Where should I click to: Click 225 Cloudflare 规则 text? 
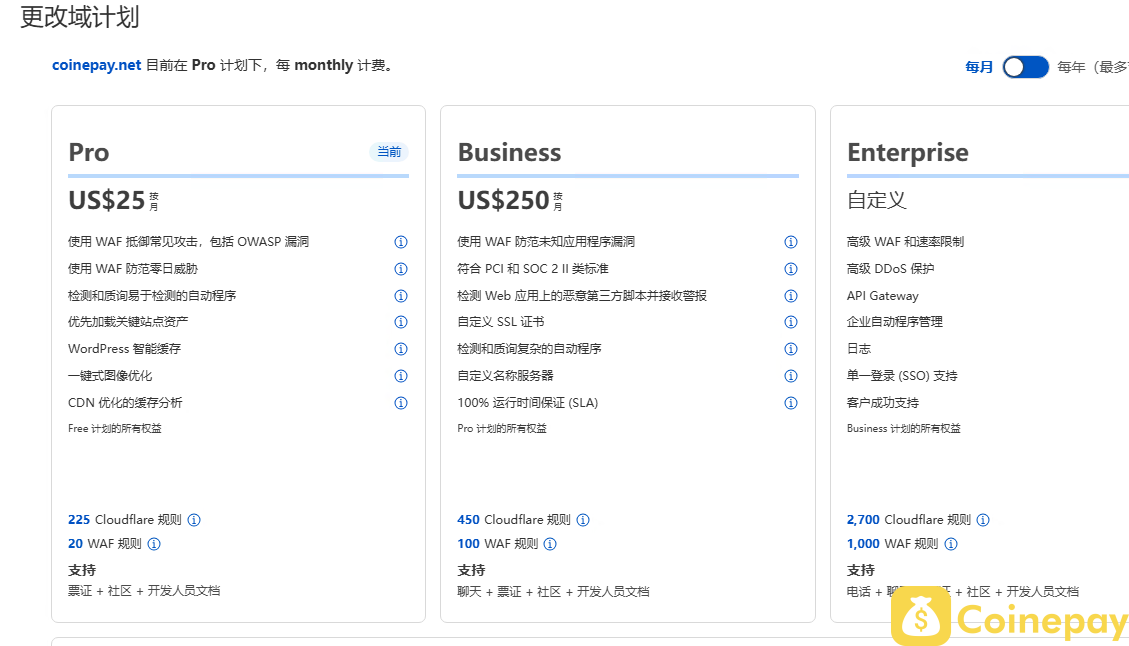pos(125,520)
